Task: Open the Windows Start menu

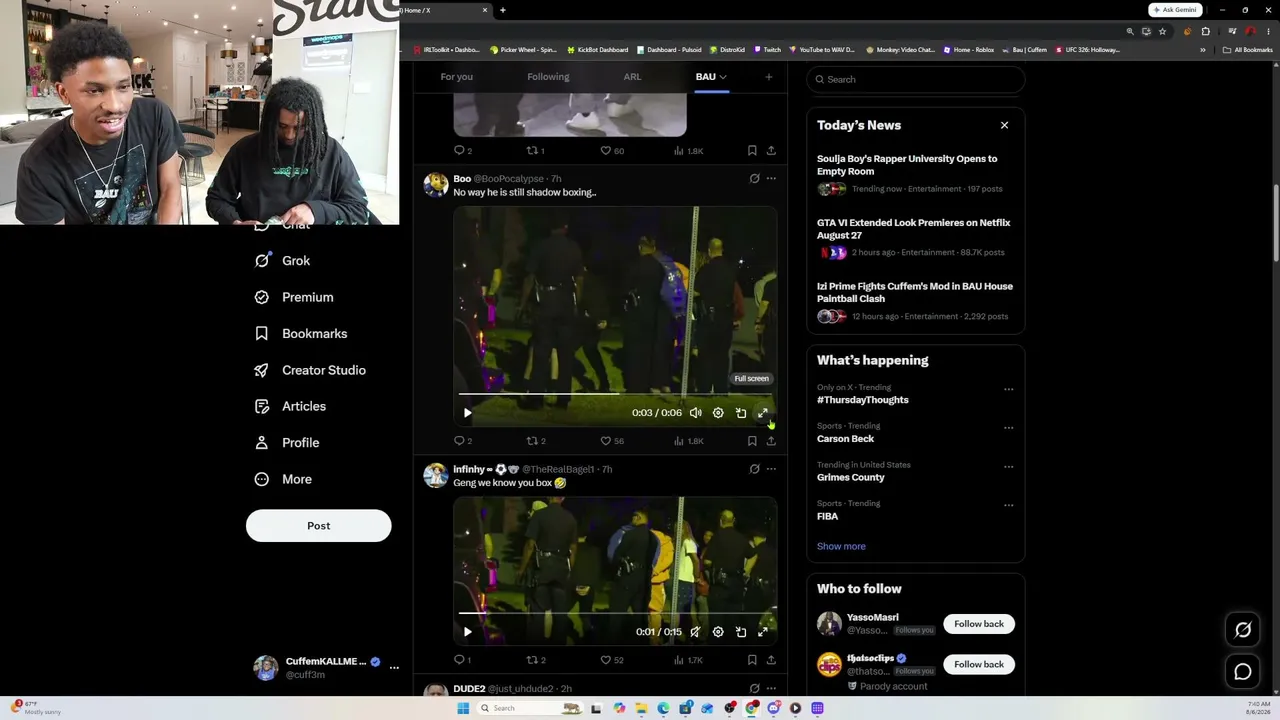Action: [x=463, y=708]
